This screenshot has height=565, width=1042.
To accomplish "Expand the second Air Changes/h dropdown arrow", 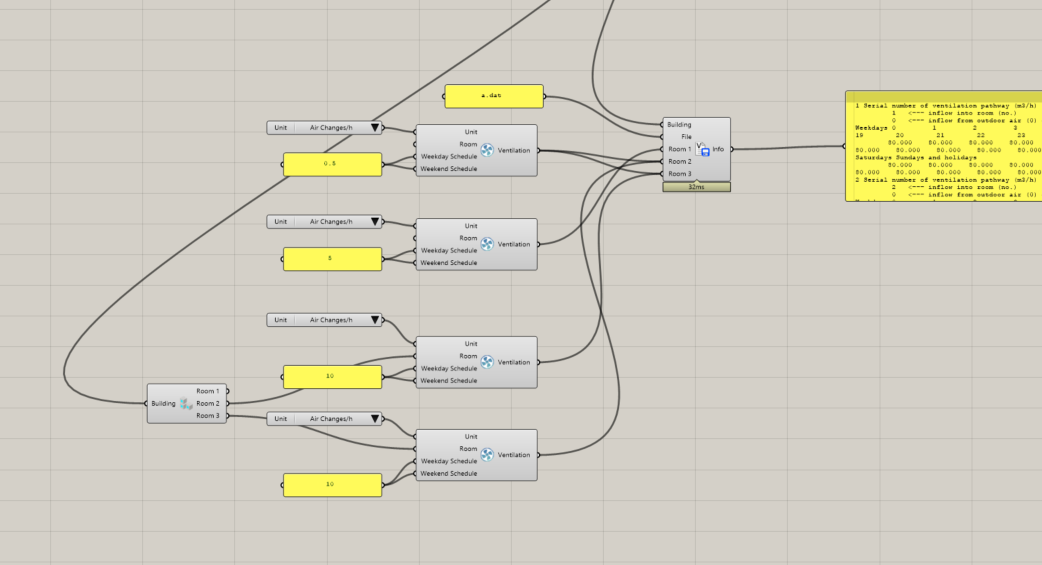I will [x=375, y=222].
